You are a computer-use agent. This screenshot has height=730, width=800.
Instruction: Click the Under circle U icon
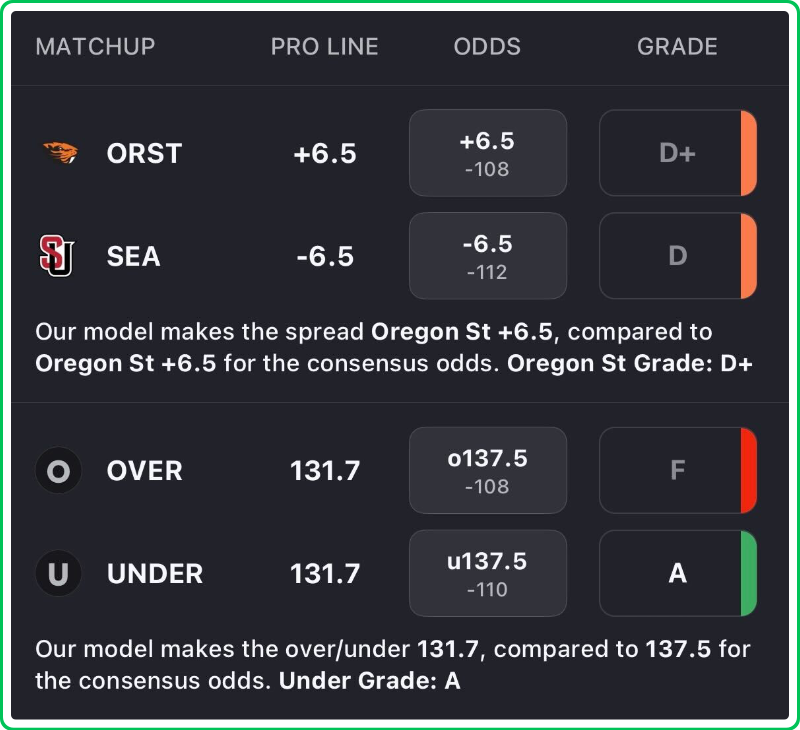click(x=58, y=574)
